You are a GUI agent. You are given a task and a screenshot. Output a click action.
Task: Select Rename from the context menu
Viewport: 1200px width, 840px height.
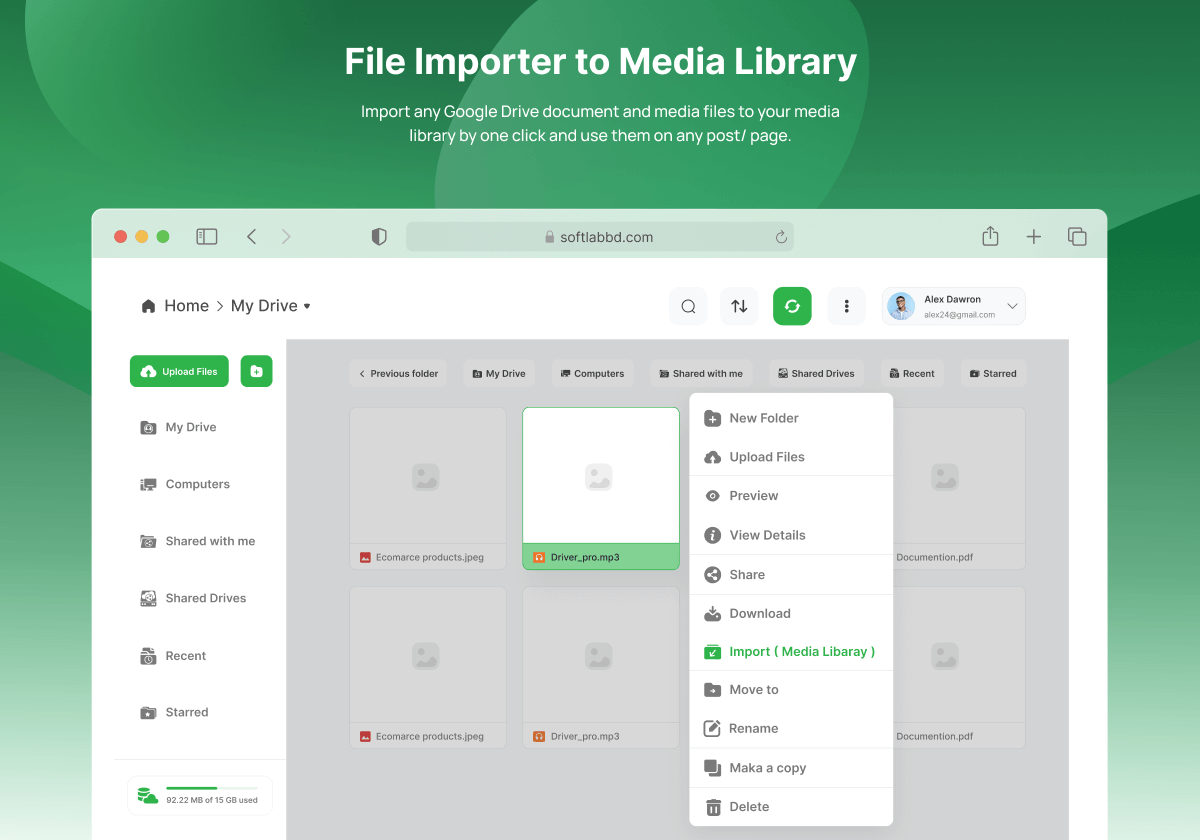753,729
